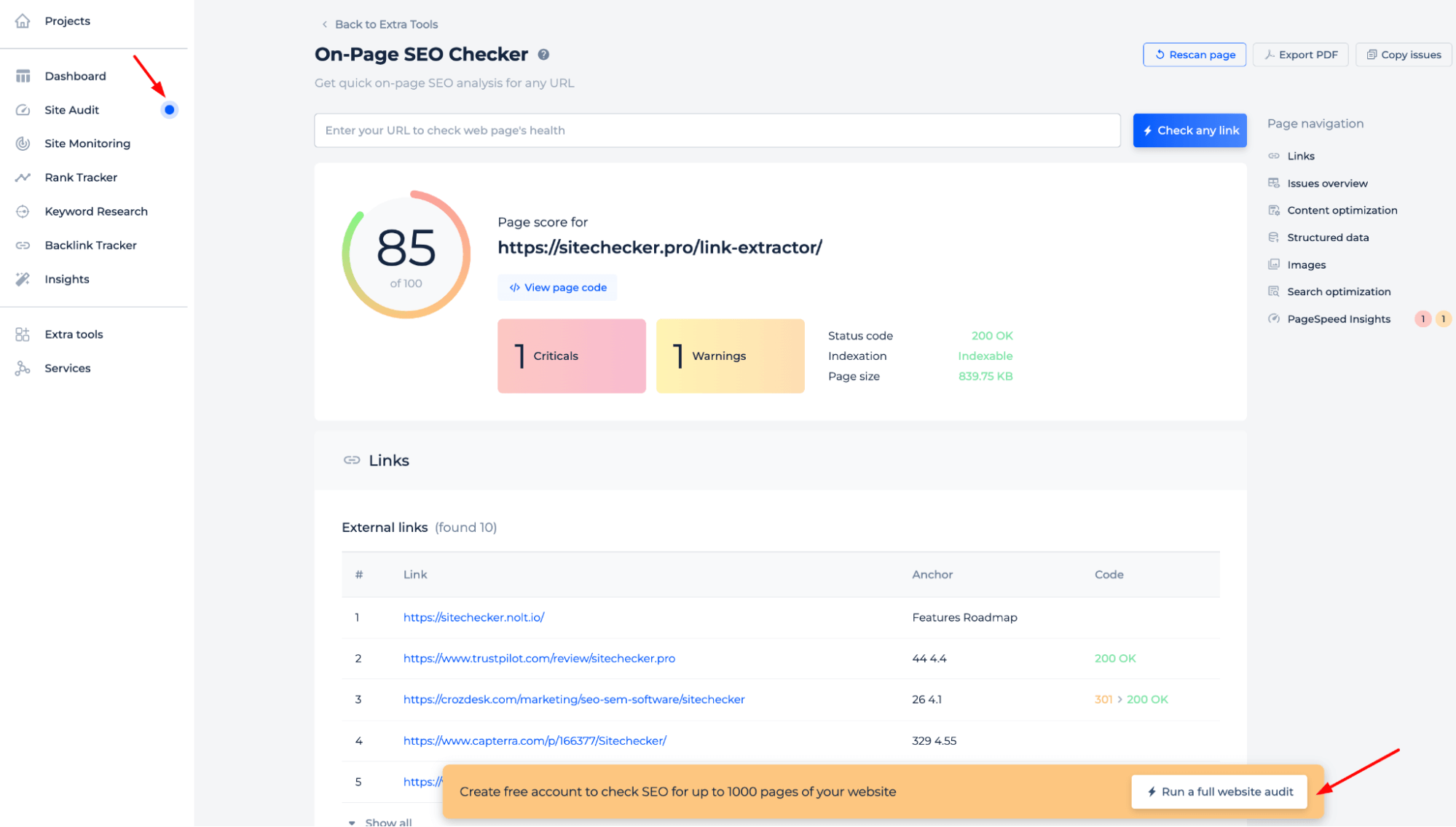Click the 301 code in crozdesk row

[1103, 699]
